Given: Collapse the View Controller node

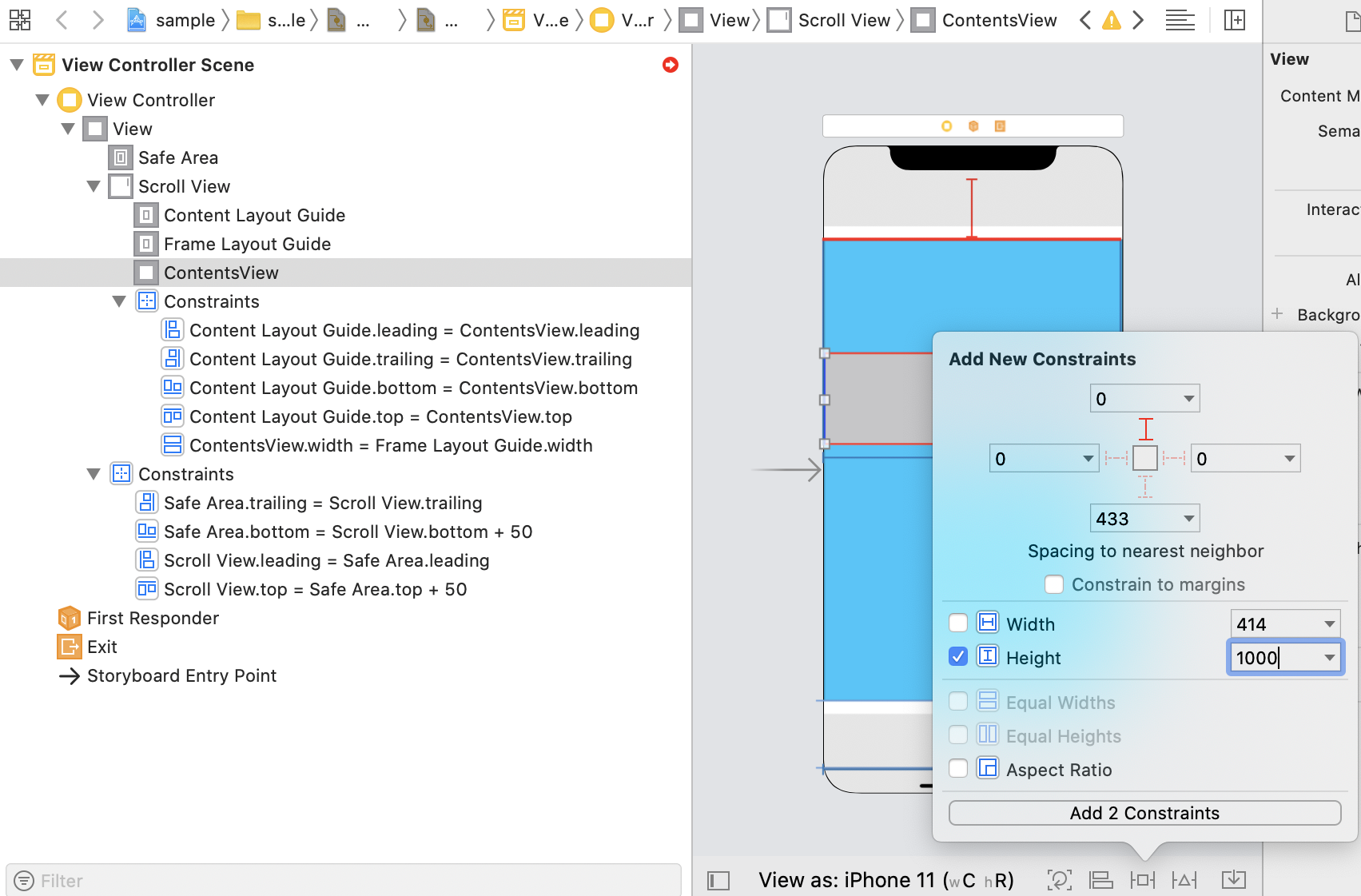Looking at the screenshot, I should coord(42,100).
